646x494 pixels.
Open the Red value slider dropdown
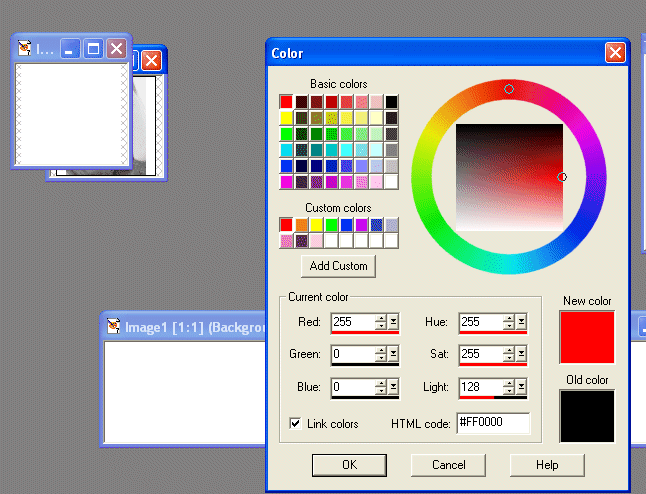click(x=394, y=321)
